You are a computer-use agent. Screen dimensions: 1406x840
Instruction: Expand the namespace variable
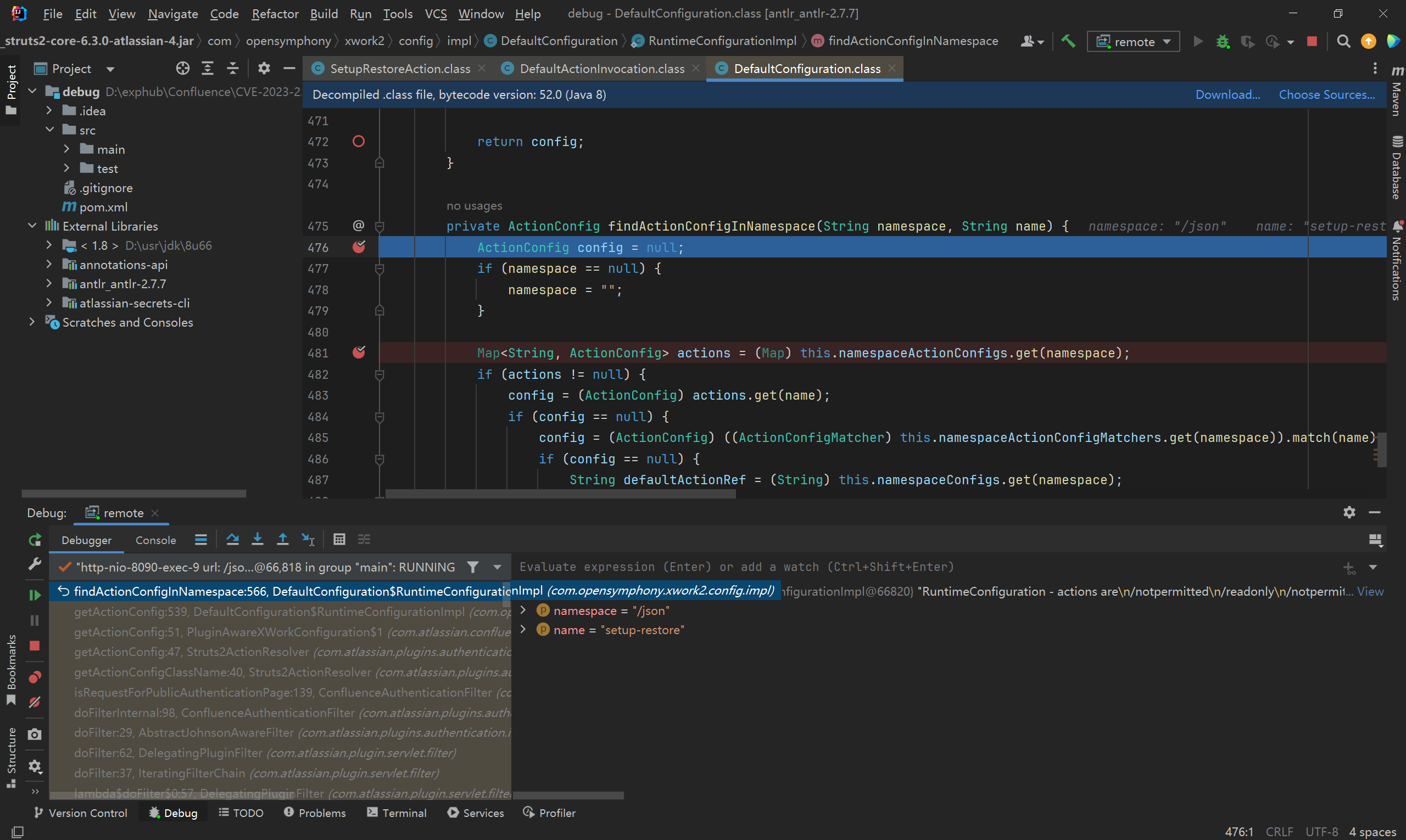523,610
